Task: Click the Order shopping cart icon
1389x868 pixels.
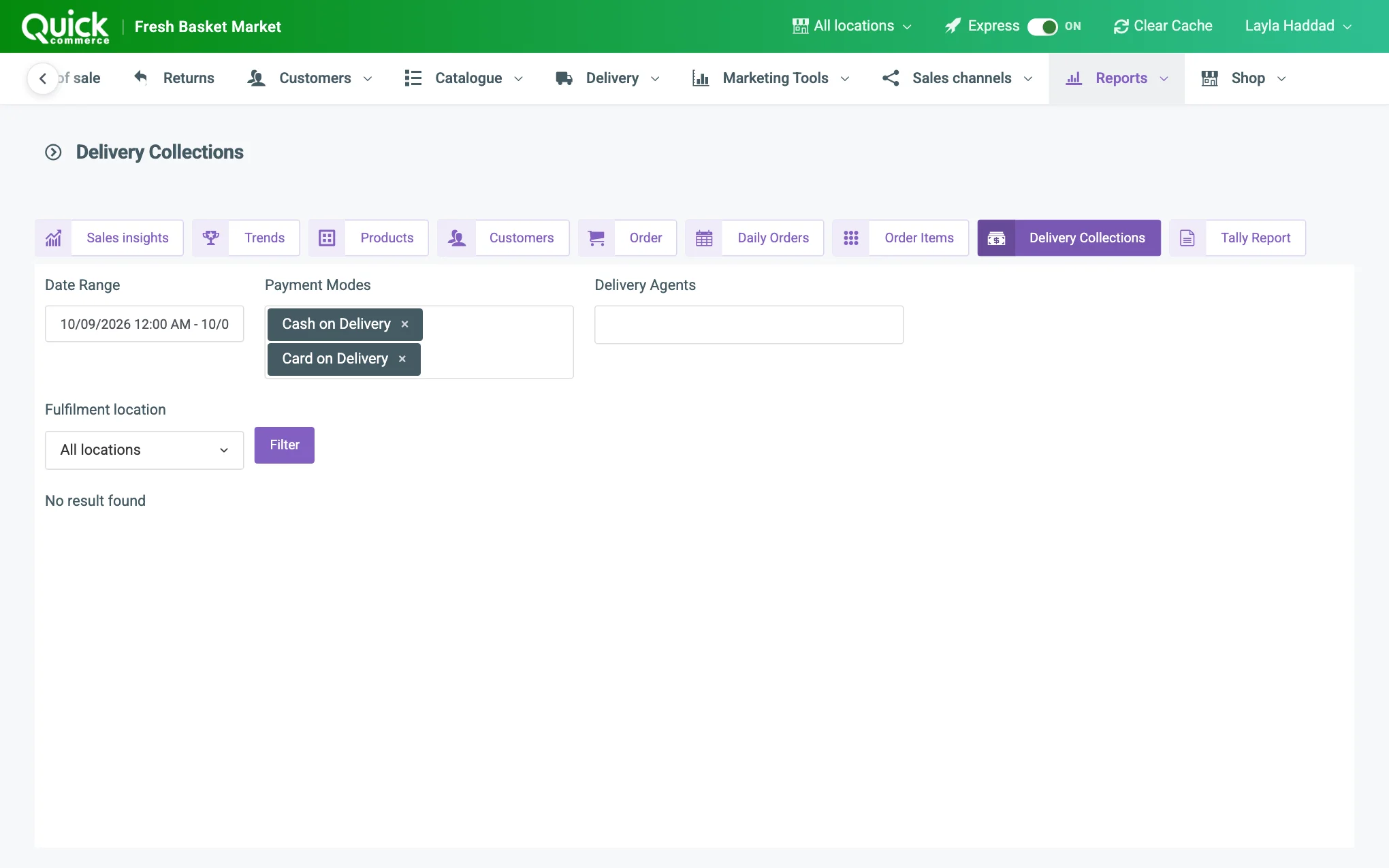Action: pyautogui.click(x=596, y=238)
